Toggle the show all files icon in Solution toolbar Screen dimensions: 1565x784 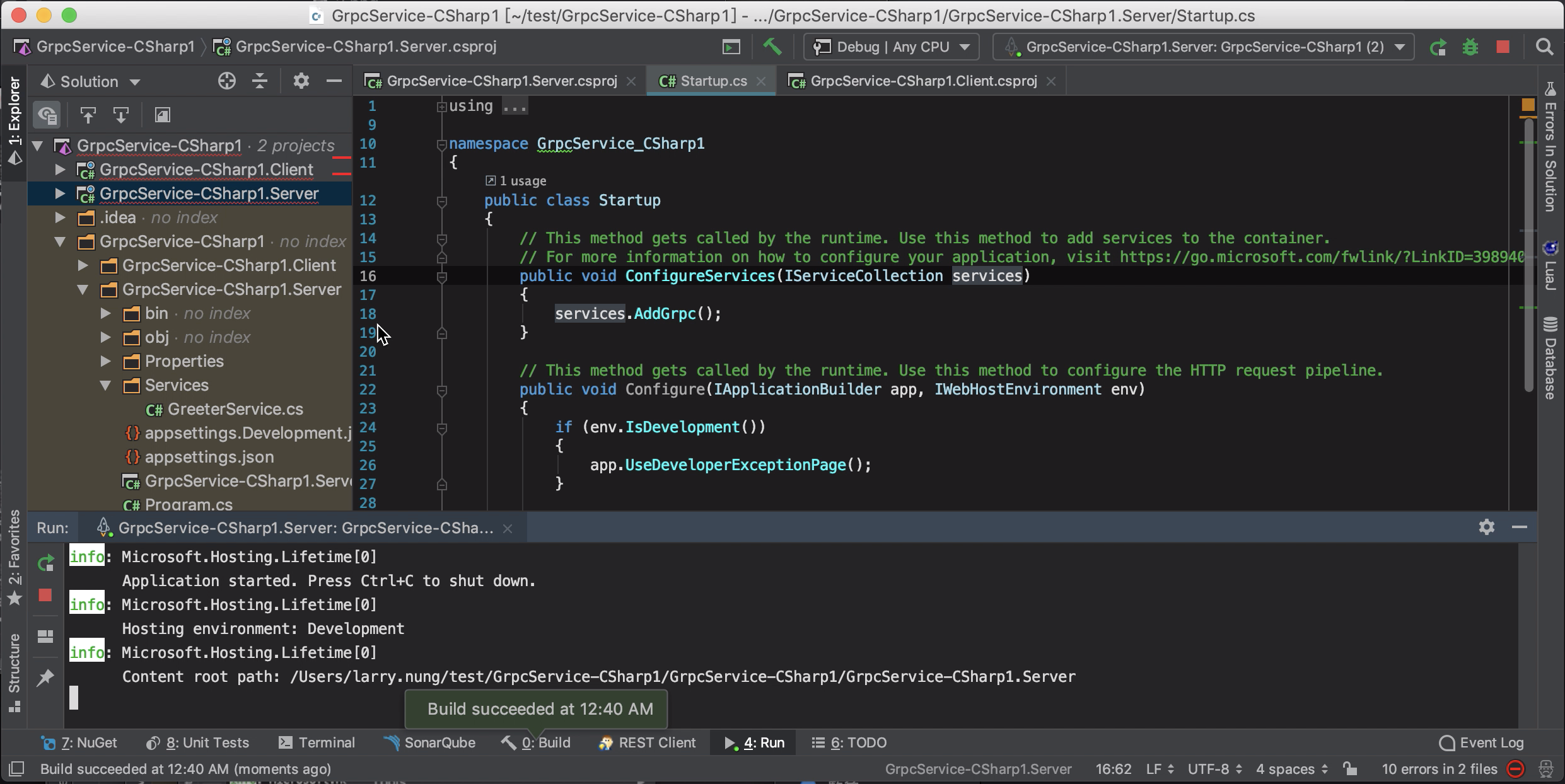[x=47, y=115]
